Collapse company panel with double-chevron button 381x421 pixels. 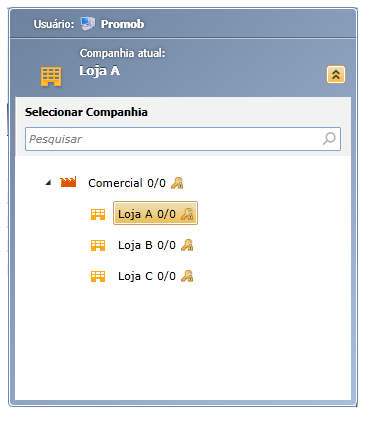tap(336, 74)
